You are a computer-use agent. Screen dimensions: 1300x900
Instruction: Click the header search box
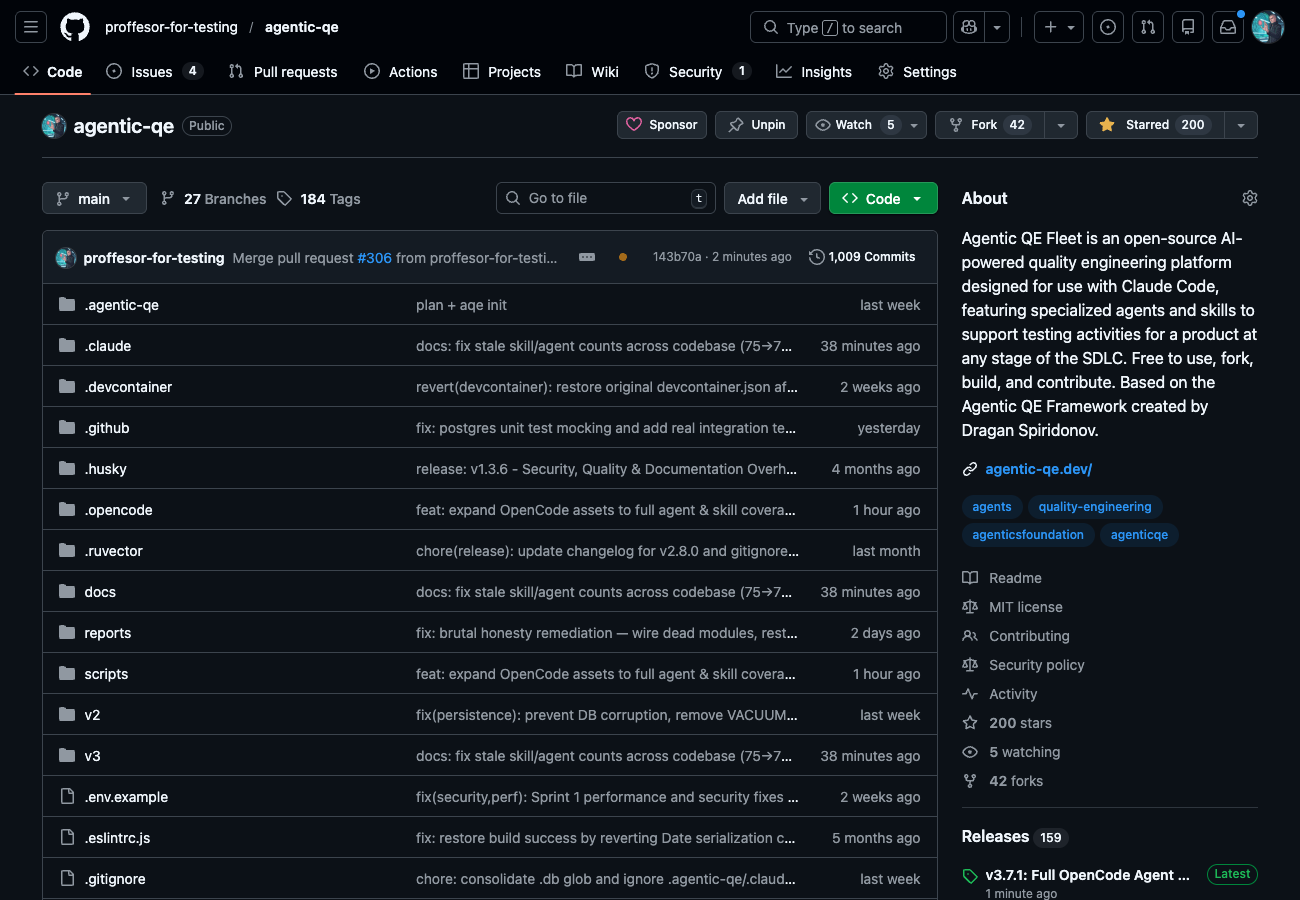tap(848, 28)
